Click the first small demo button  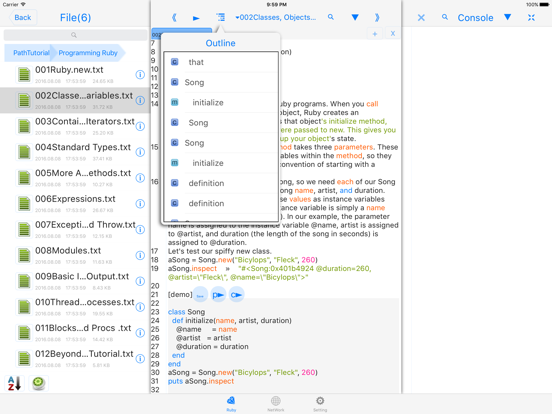(200, 295)
